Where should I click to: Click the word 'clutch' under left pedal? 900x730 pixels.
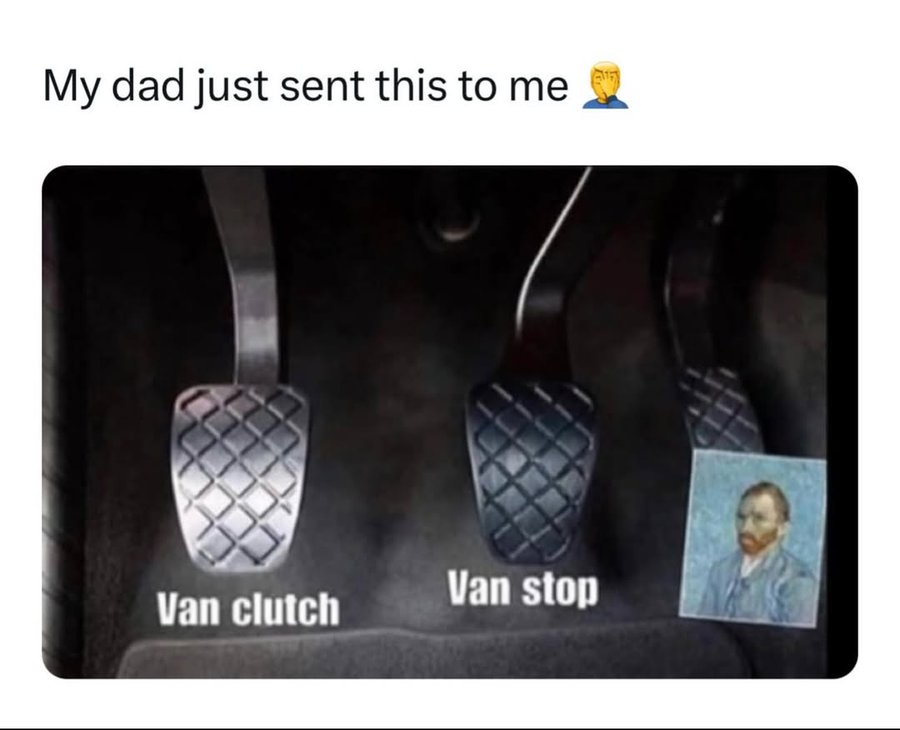pos(285,609)
